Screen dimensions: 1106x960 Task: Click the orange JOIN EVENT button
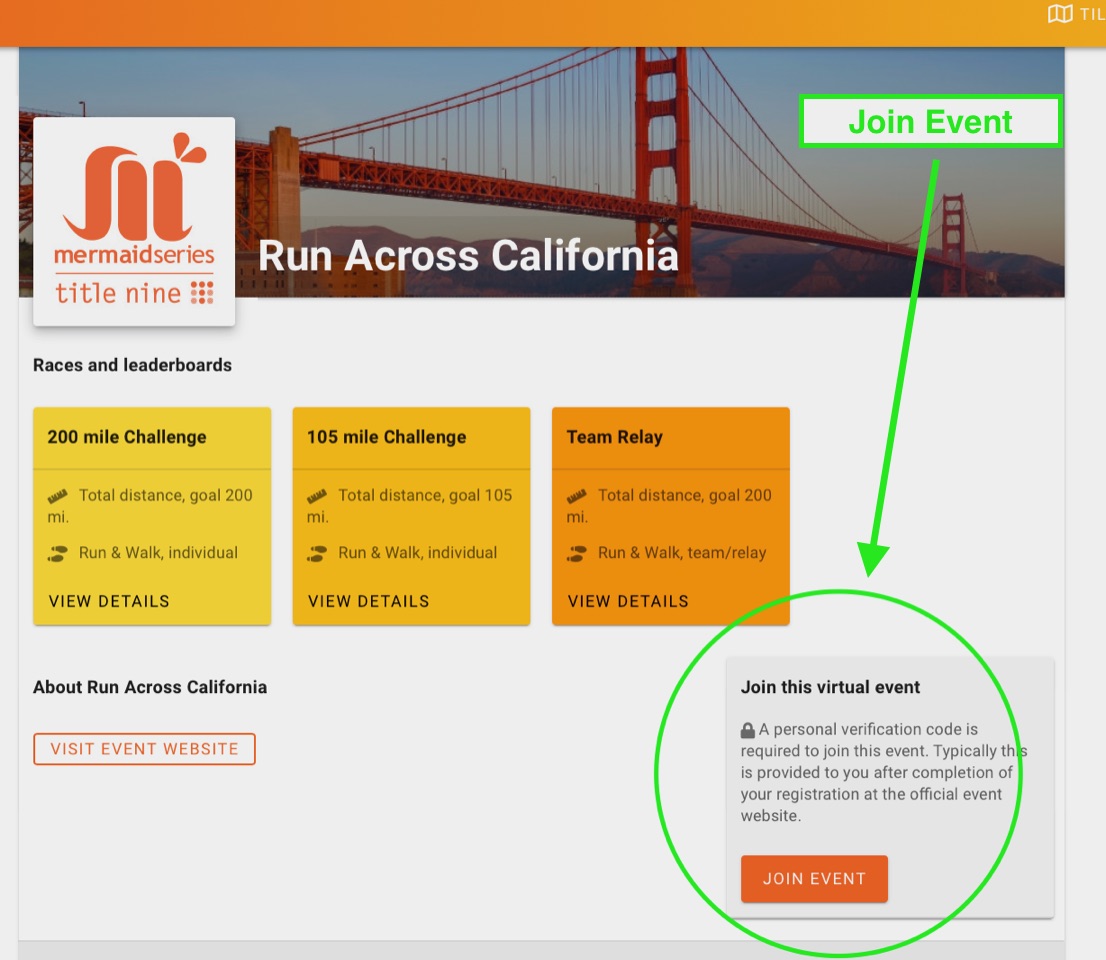(x=814, y=879)
